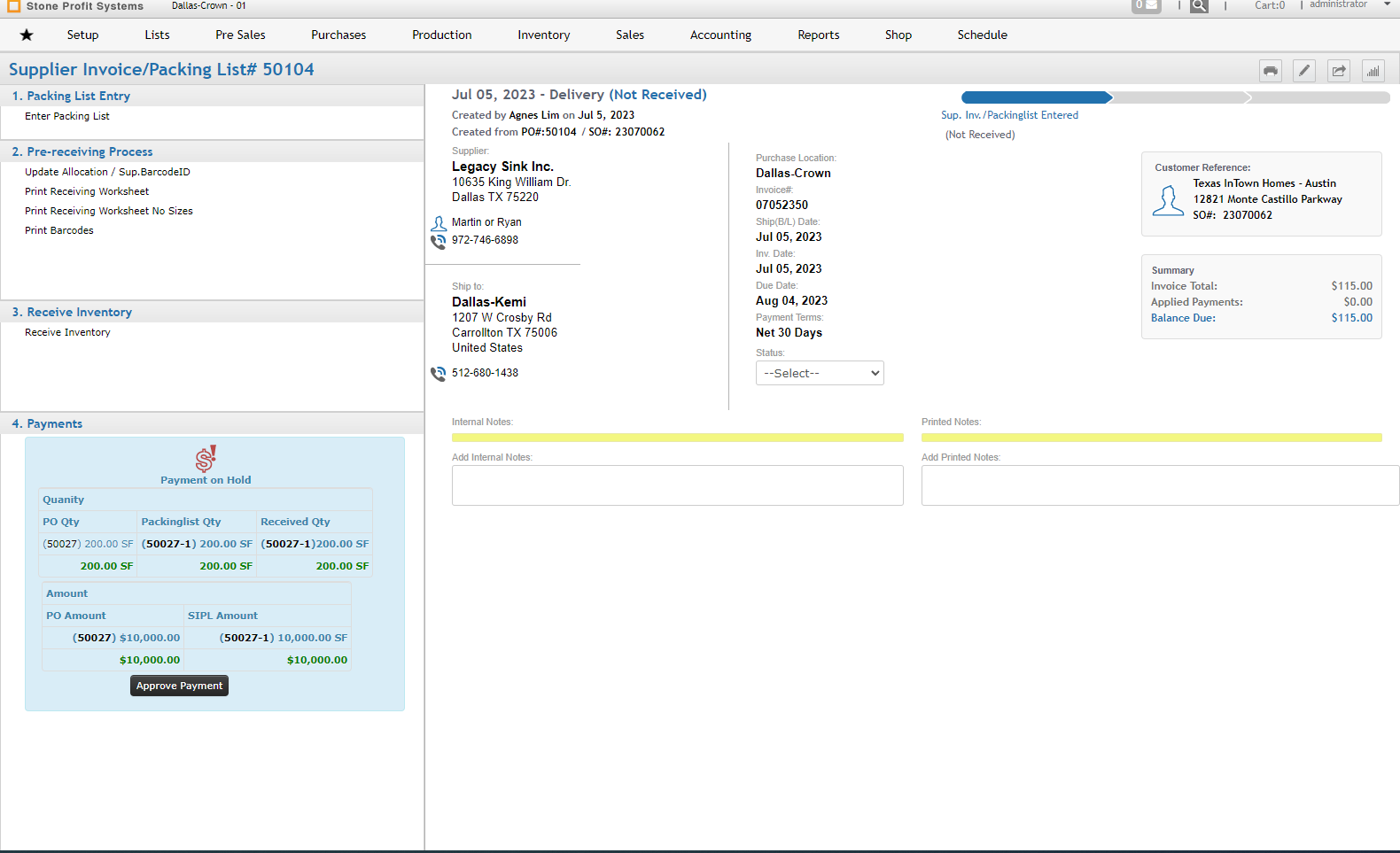Click the Dallas-Crown - 01 location label

209,5
